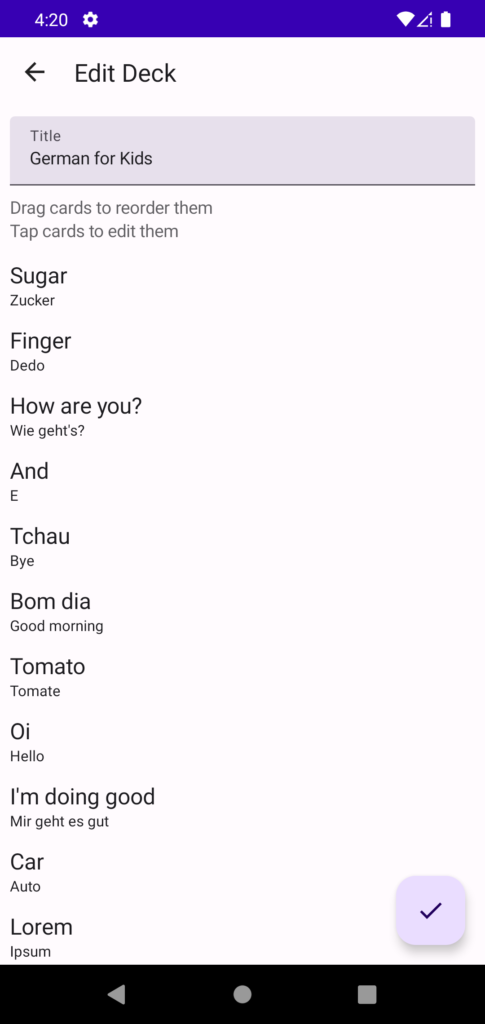This screenshot has height=1024, width=485.
Task: Select the How are you? card
Action: (x=242, y=417)
